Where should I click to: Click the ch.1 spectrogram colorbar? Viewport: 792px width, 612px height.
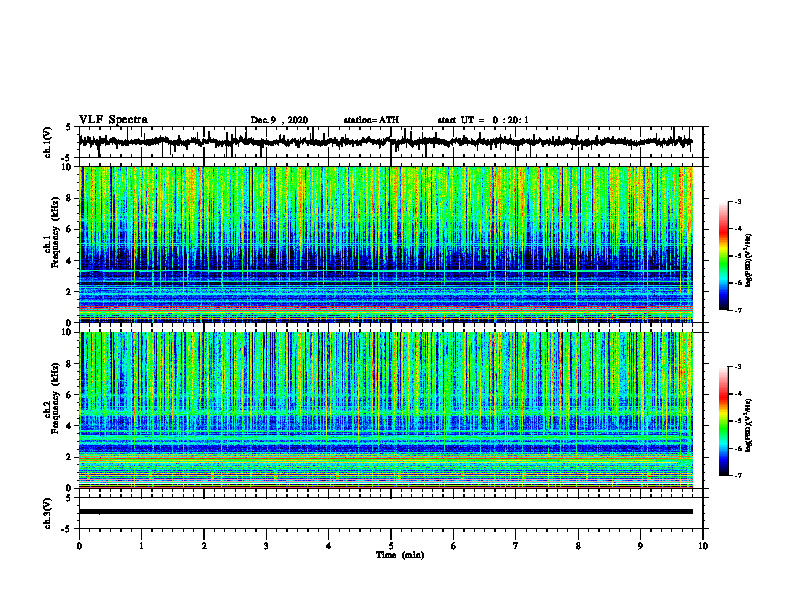click(723, 256)
